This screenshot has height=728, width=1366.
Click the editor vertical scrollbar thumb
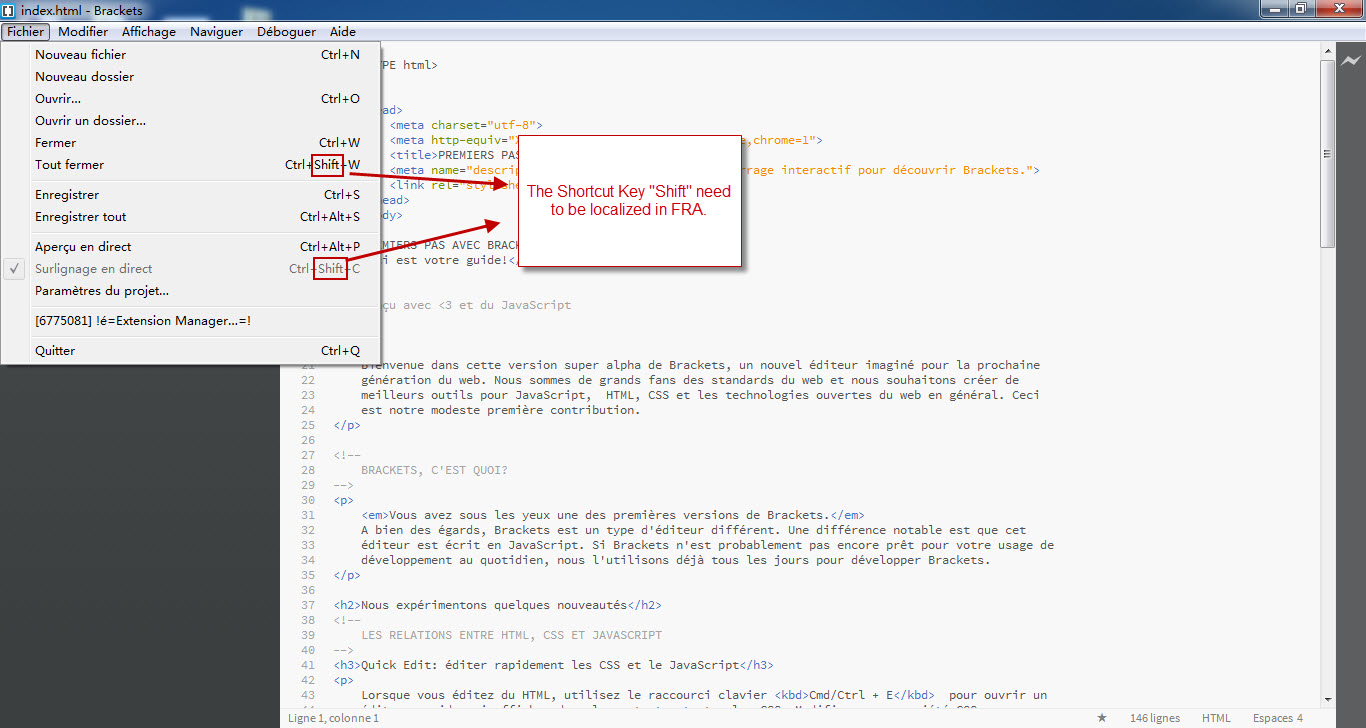pos(1327,154)
